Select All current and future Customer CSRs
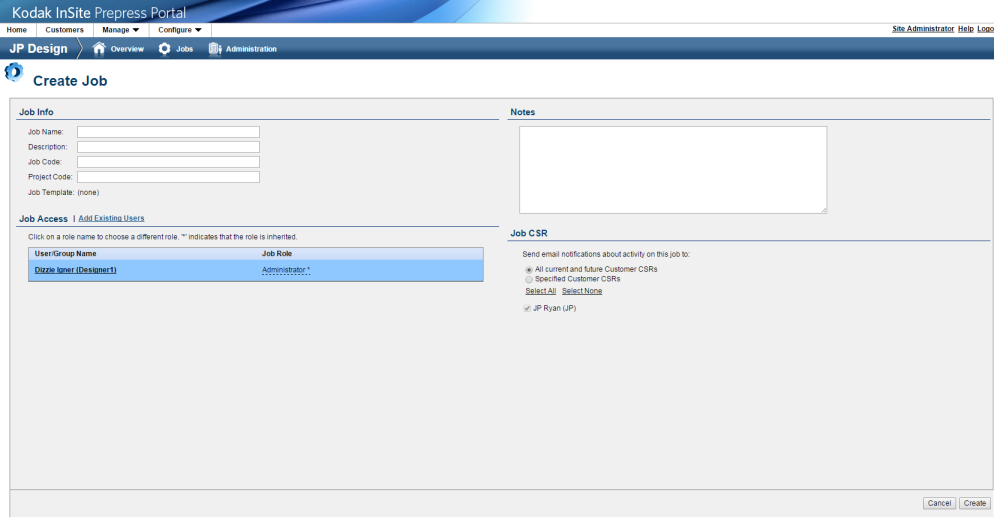Image resolution: width=994 pixels, height=518 pixels. tap(529, 270)
